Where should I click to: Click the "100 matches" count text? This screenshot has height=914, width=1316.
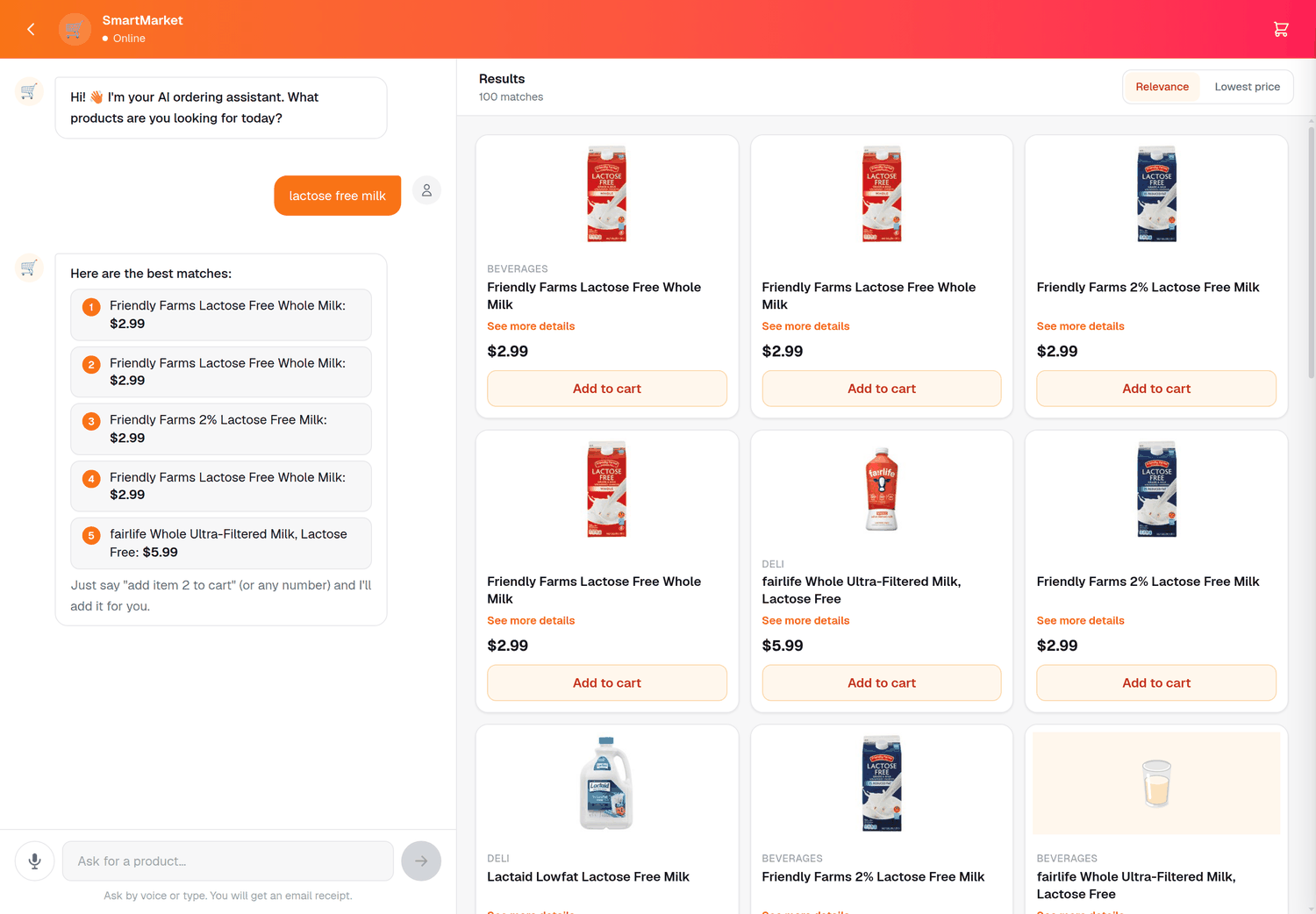511,97
